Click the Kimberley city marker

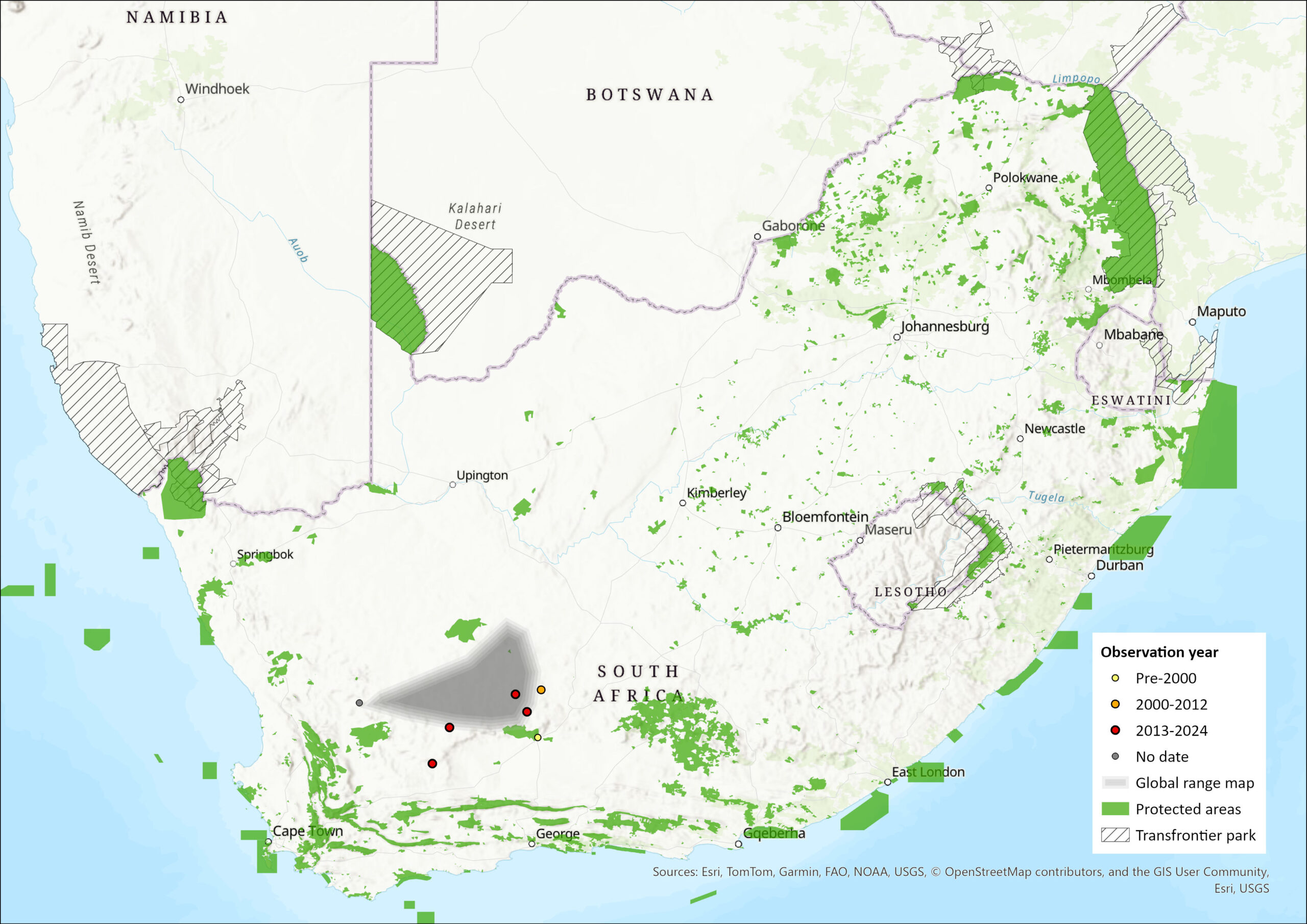click(x=683, y=503)
